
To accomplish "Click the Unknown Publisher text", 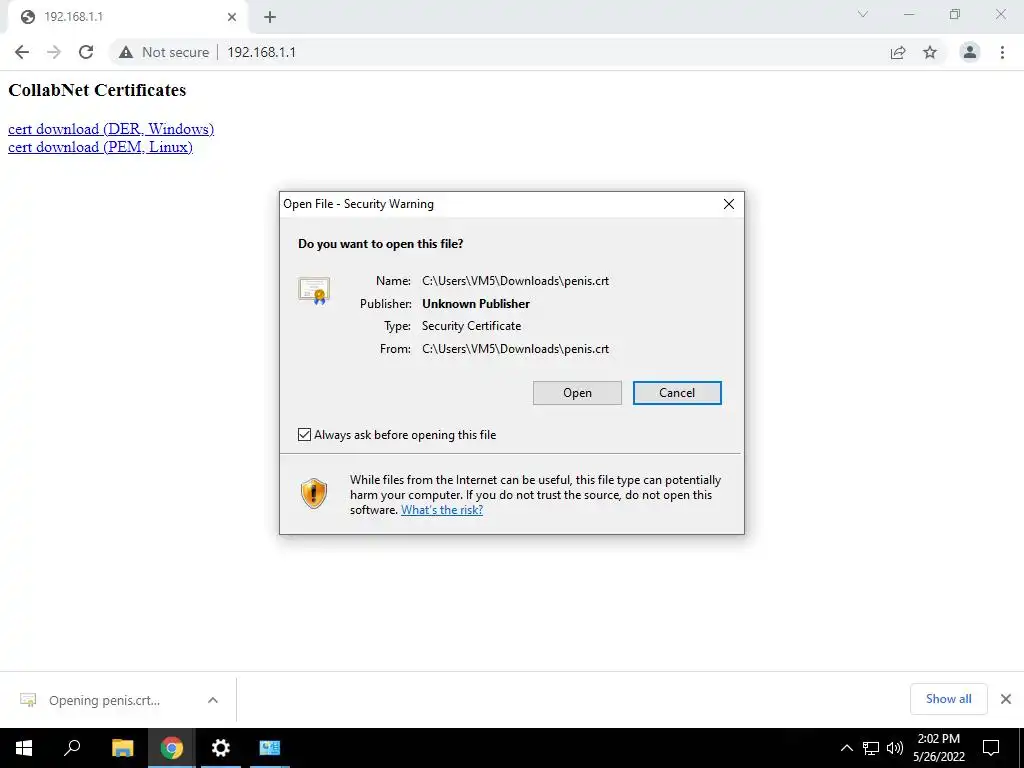I will pyautogui.click(x=476, y=304).
